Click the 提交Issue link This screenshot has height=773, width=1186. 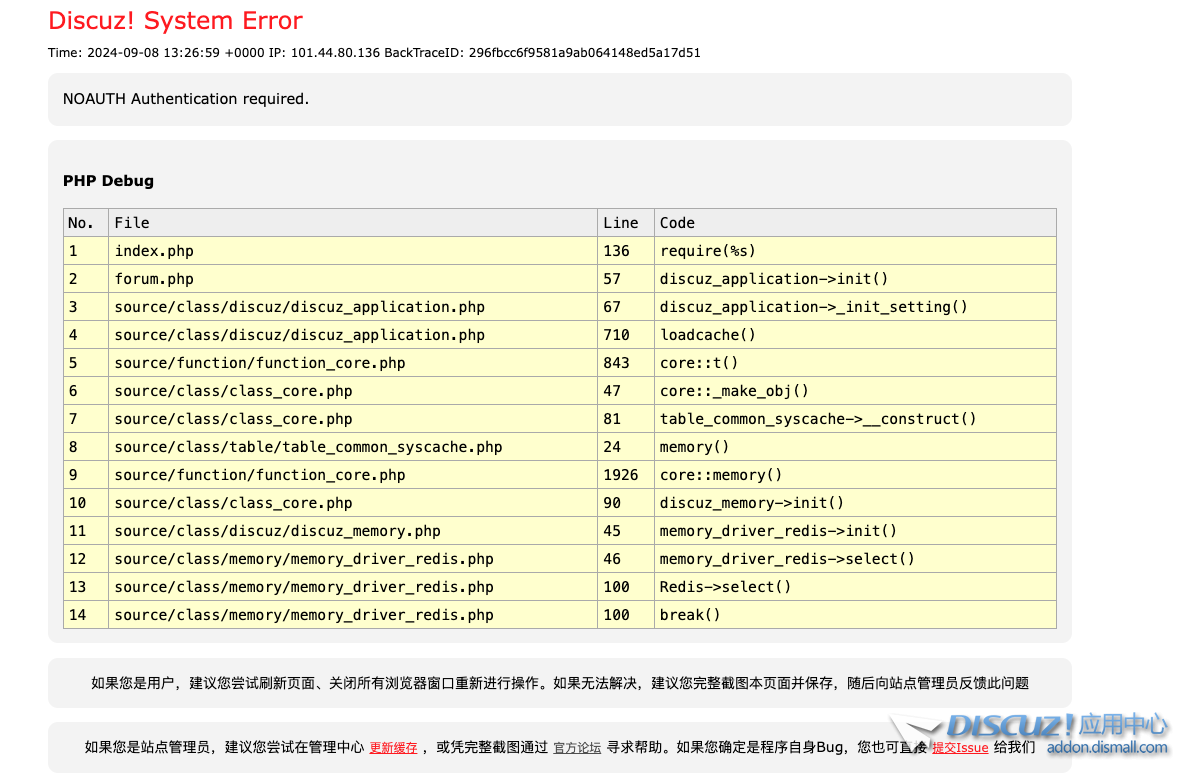(x=960, y=747)
